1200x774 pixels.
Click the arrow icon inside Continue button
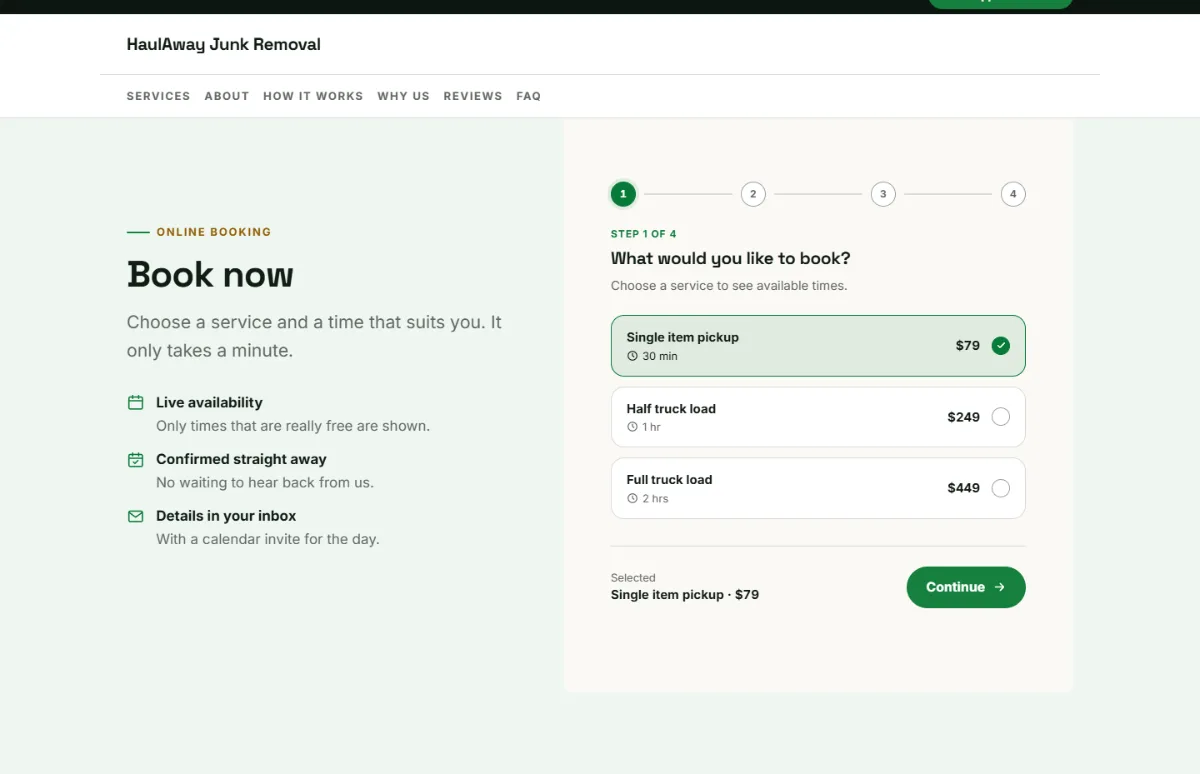pyautogui.click(x=999, y=587)
